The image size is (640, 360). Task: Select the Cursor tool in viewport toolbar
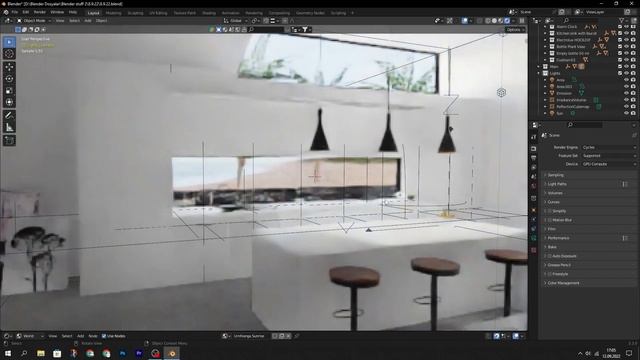pos(9,54)
